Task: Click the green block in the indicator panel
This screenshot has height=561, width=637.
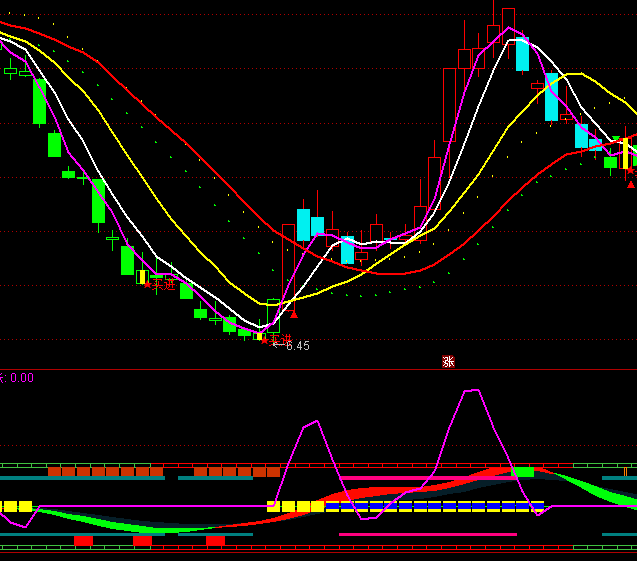Action: click(x=523, y=471)
